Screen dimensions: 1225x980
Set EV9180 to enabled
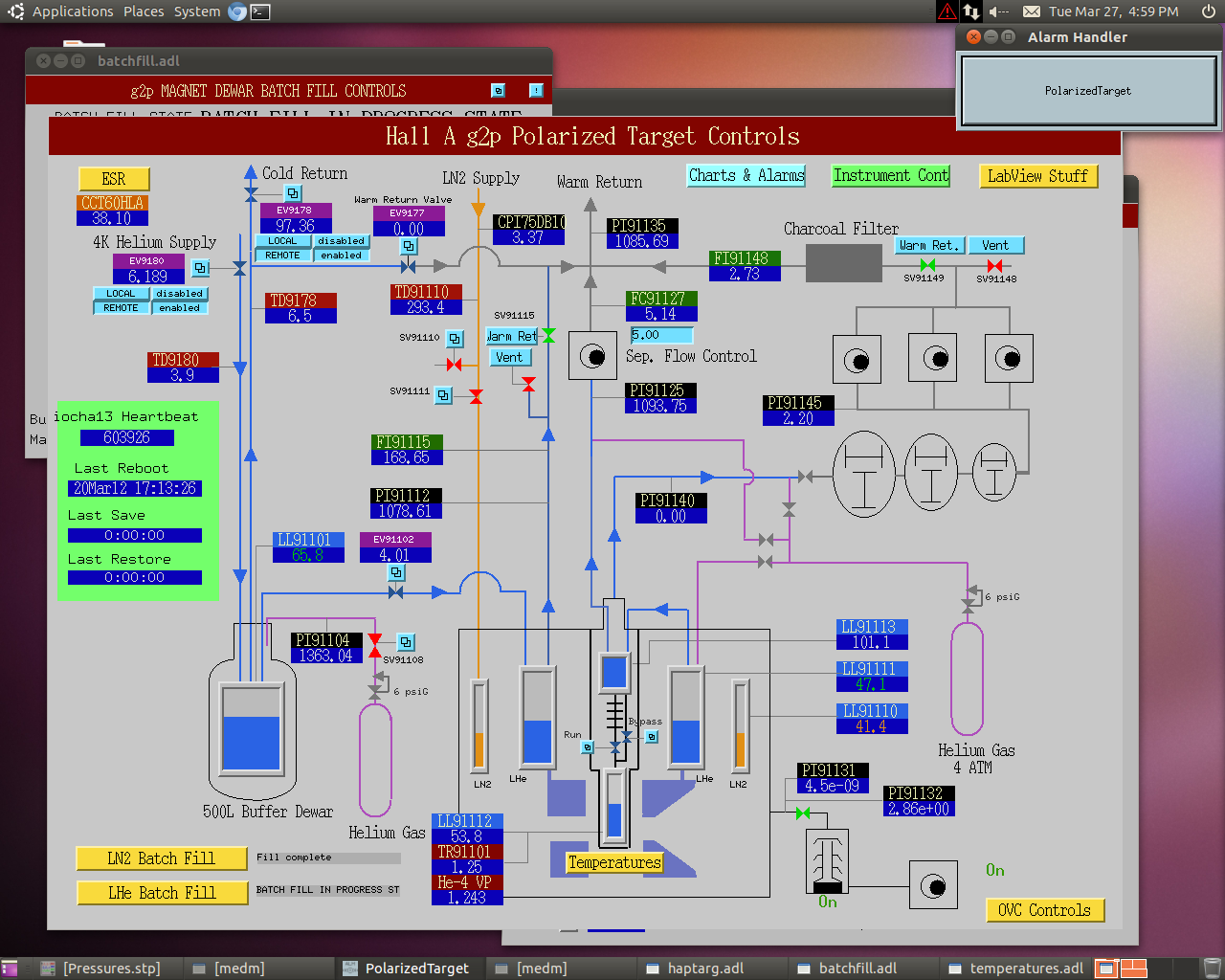179,308
